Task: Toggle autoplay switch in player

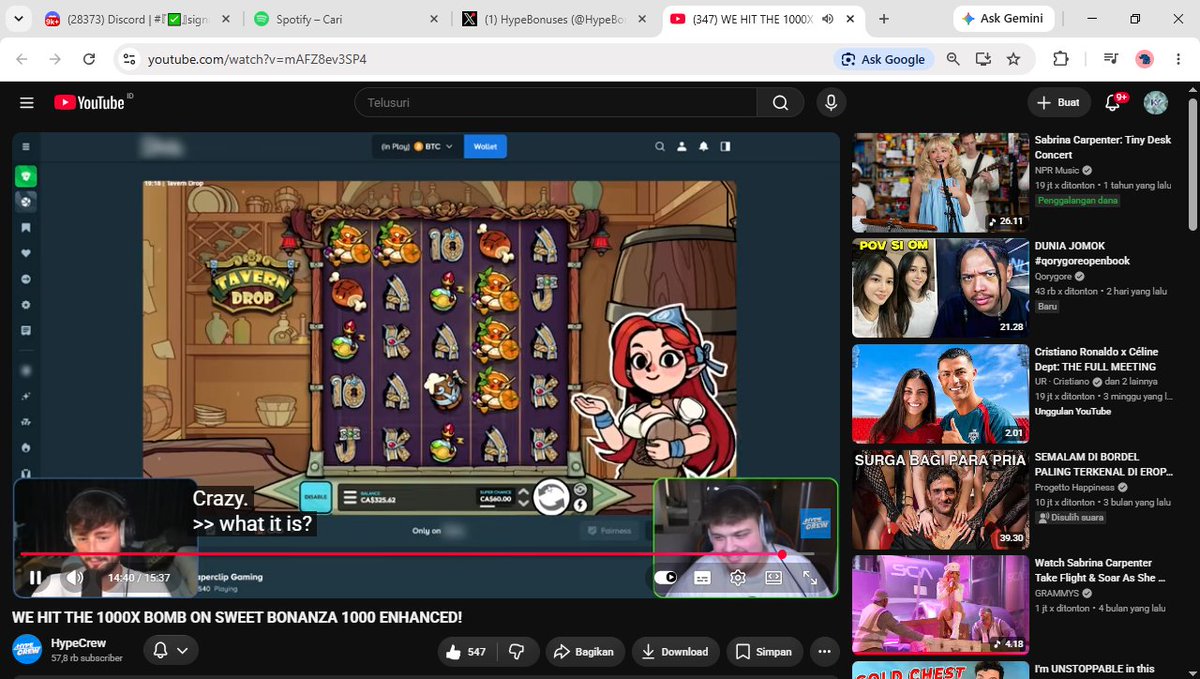Action: pyautogui.click(x=666, y=578)
